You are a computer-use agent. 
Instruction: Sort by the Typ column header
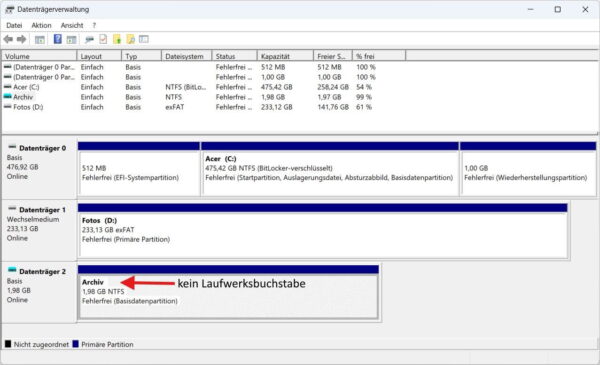click(142, 56)
